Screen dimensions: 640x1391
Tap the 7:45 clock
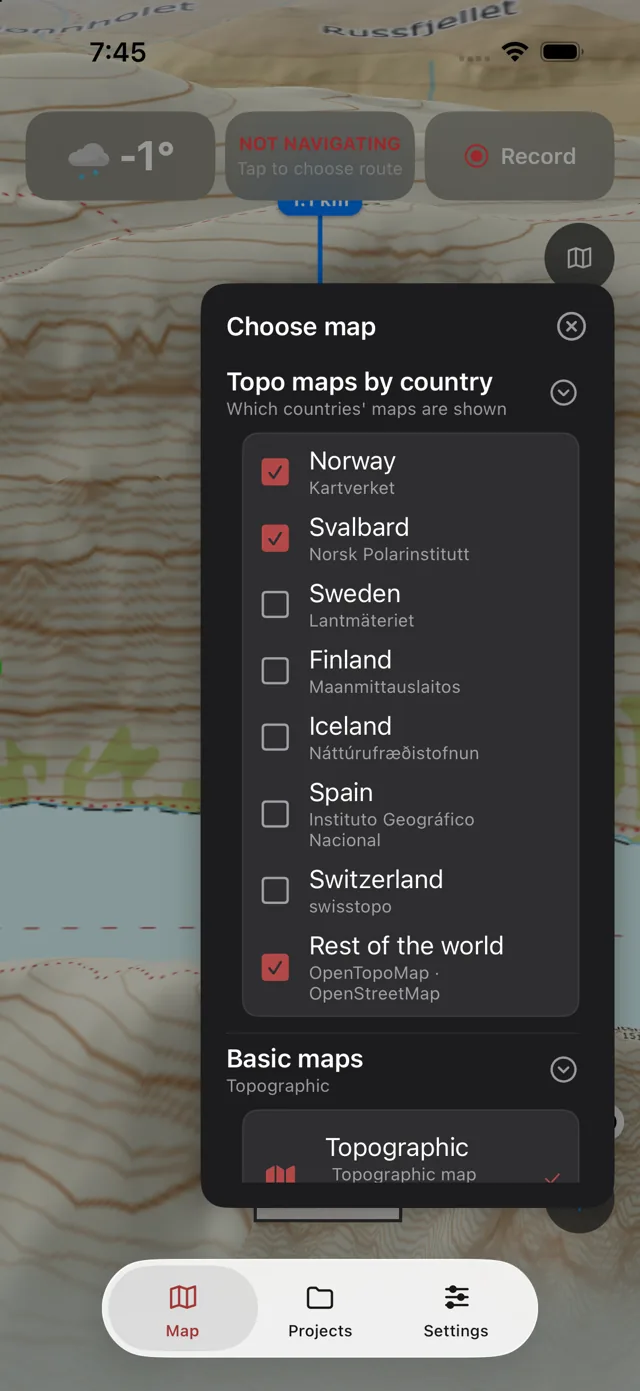click(118, 52)
